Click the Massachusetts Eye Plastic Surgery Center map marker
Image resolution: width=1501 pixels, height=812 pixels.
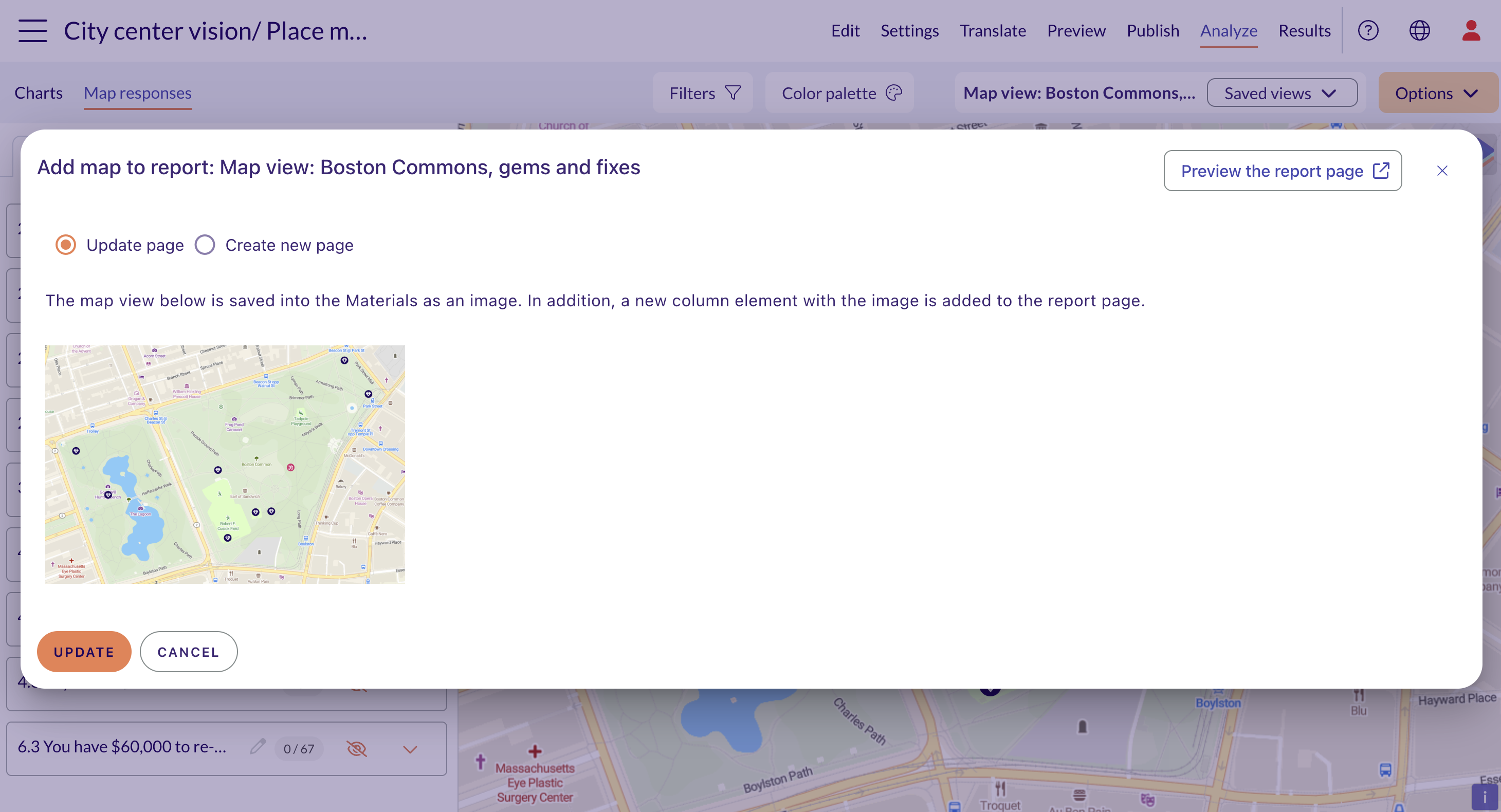[x=534, y=751]
